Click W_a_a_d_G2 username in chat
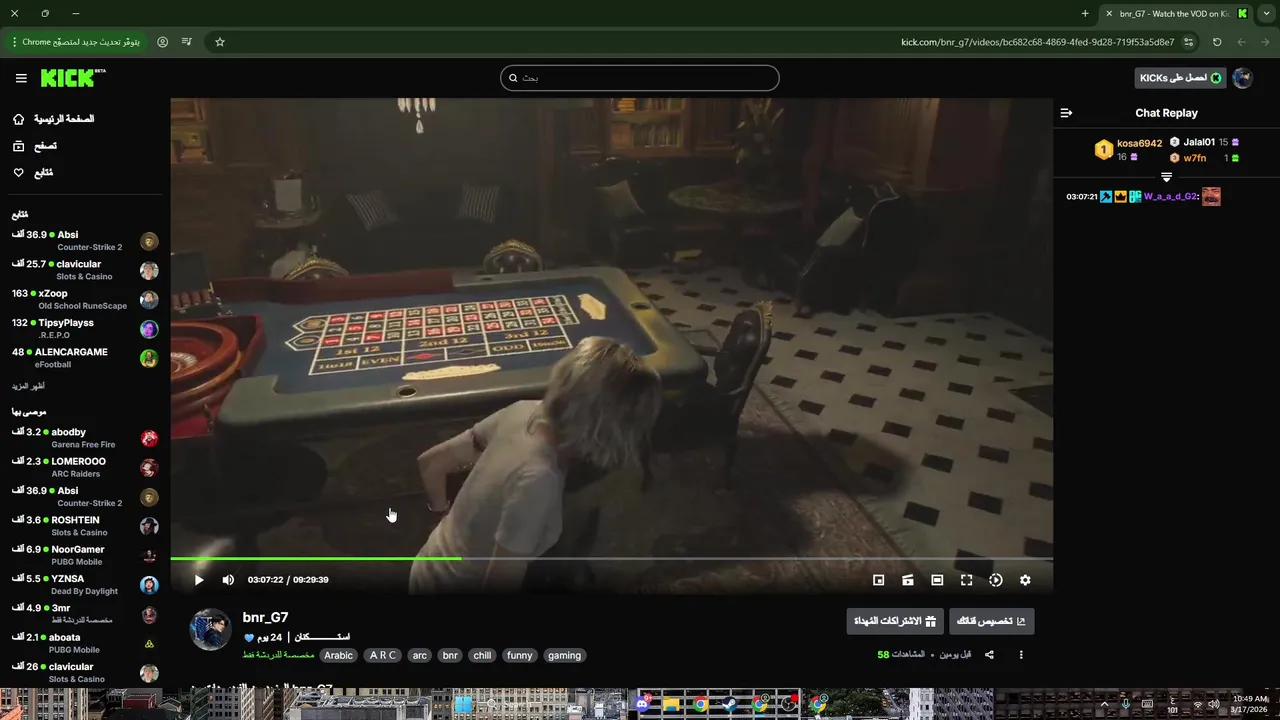The image size is (1280, 720). coord(1170,197)
